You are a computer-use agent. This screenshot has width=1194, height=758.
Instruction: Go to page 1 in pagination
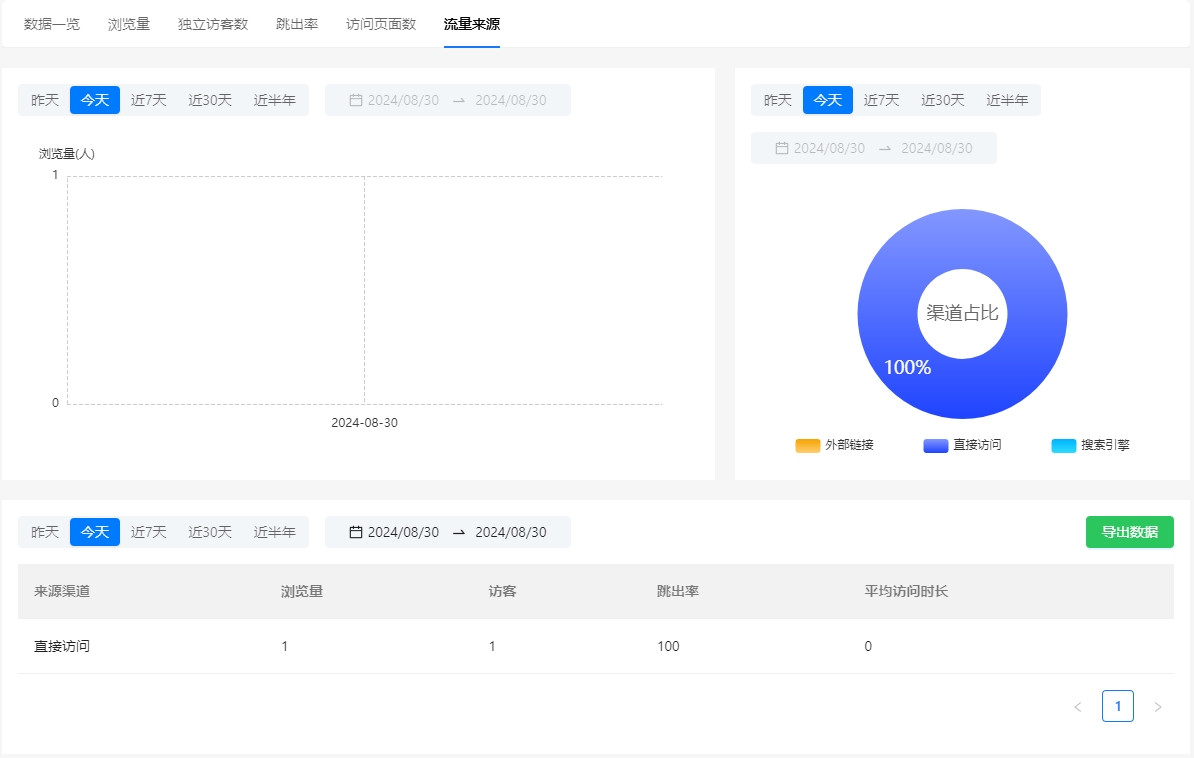pos(1117,707)
